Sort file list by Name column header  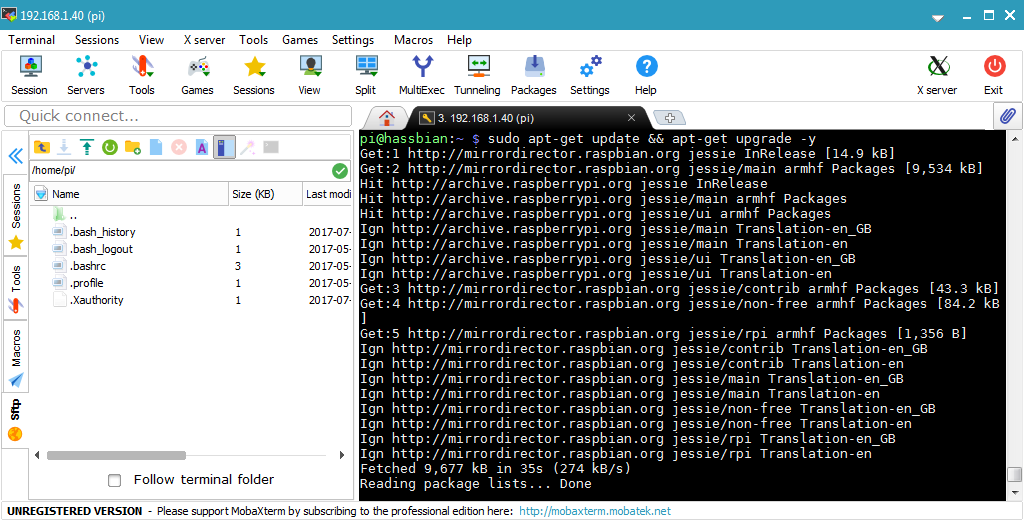pyautogui.click(x=130, y=194)
